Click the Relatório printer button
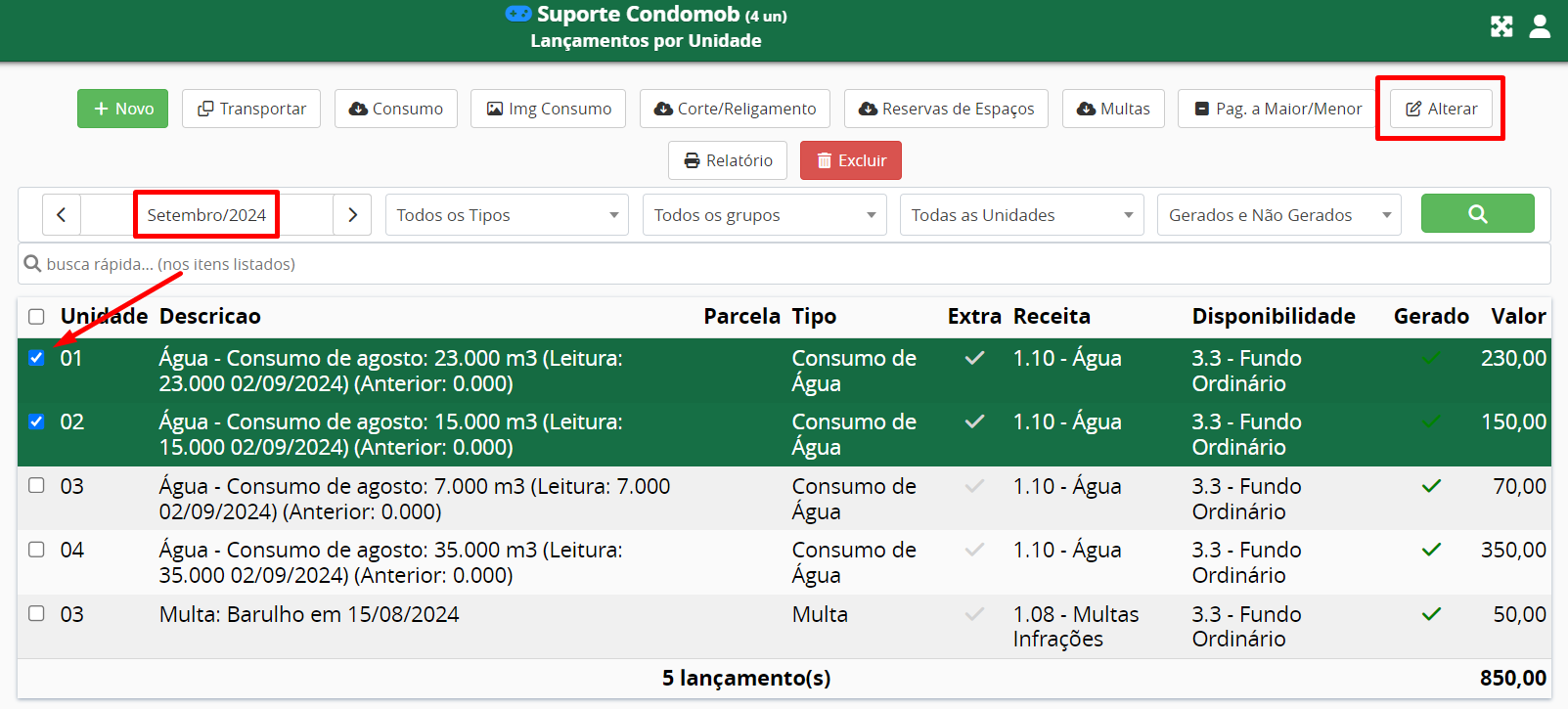 pyautogui.click(x=728, y=160)
